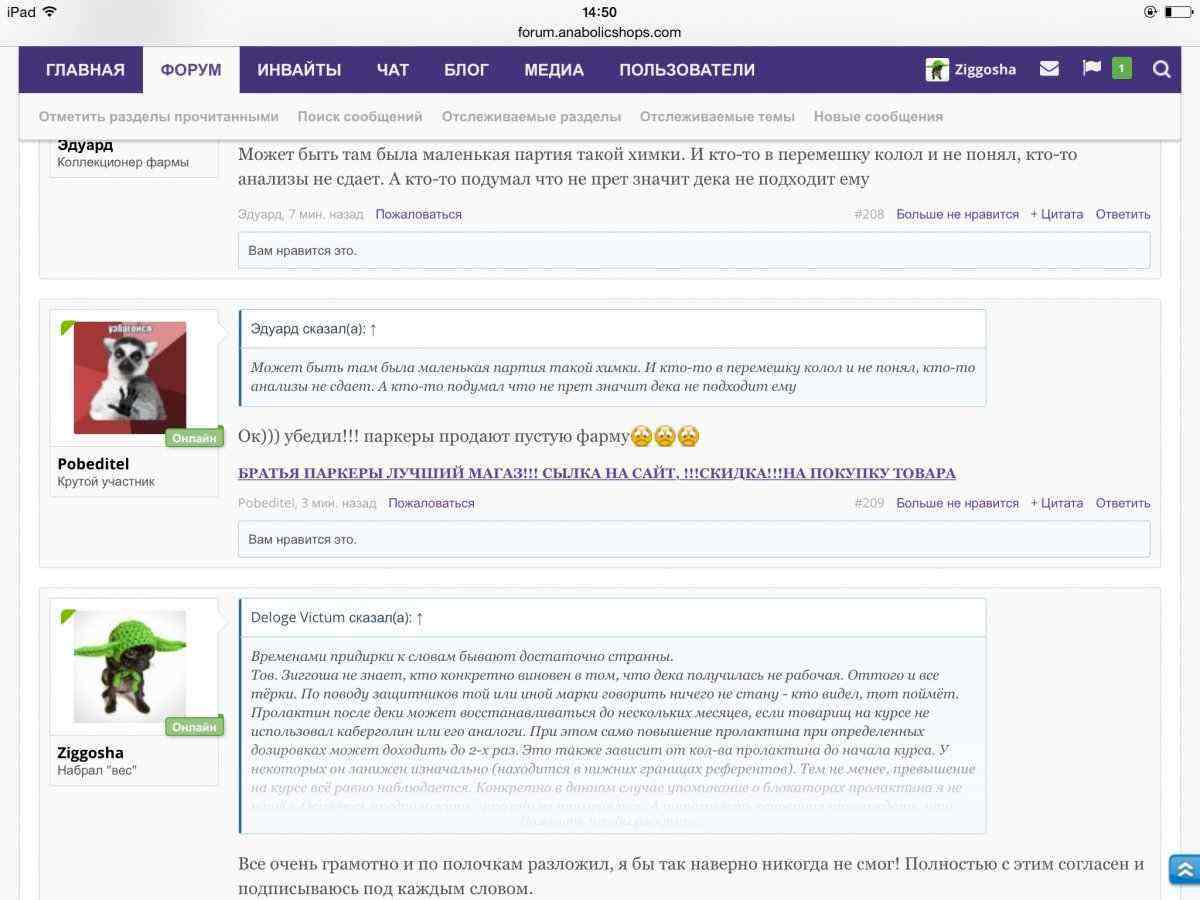Open the search magnifier icon
Viewport: 1200px width, 900px height.
coord(1161,69)
